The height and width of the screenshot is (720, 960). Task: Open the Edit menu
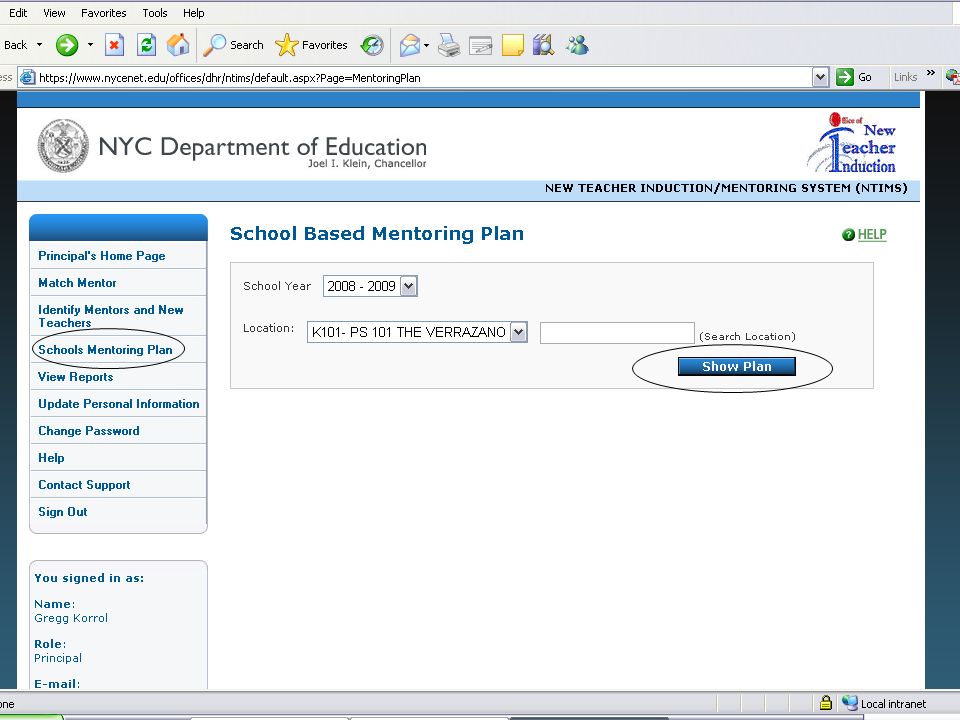pos(18,13)
